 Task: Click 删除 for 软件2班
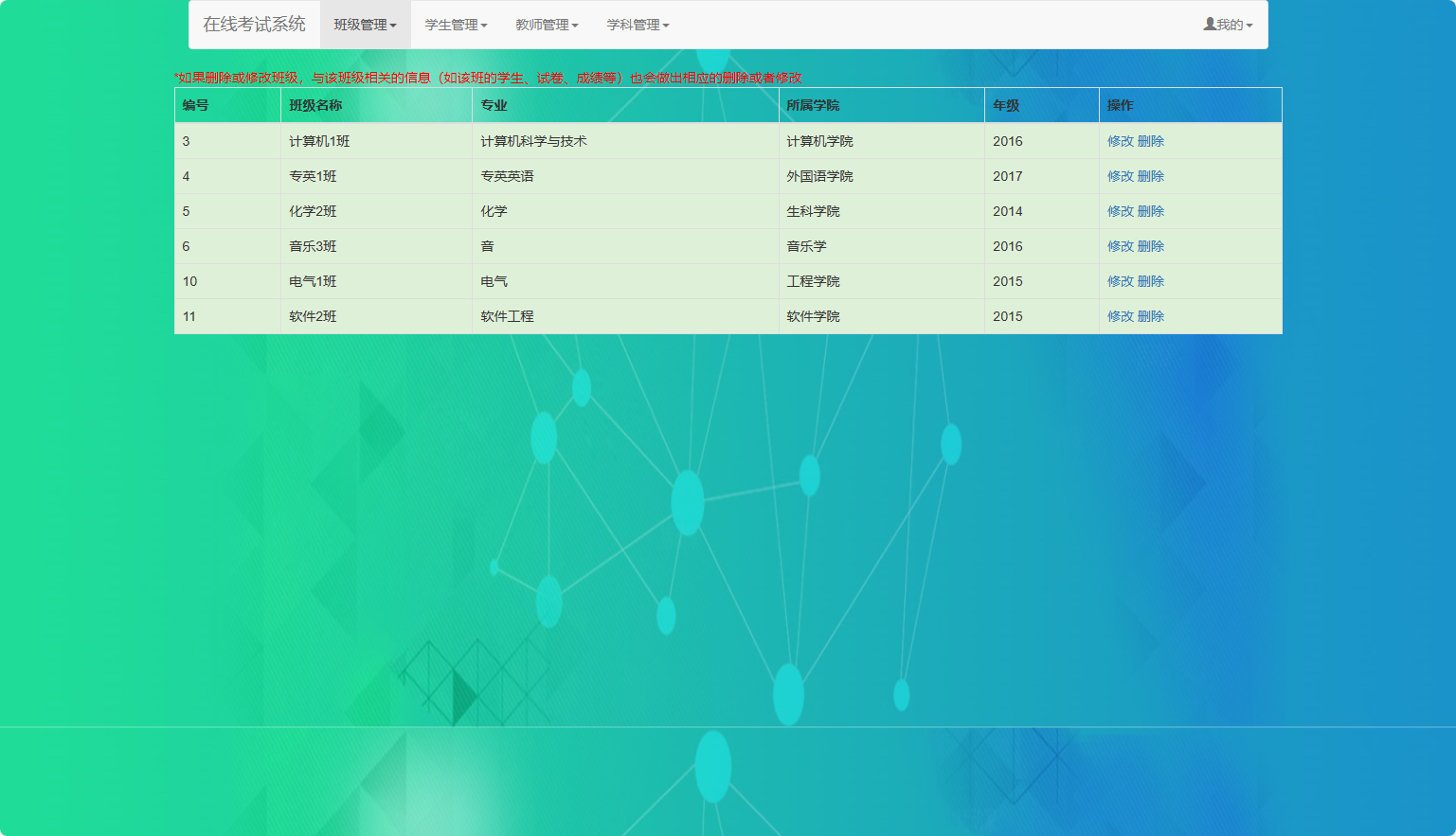coord(1152,315)
